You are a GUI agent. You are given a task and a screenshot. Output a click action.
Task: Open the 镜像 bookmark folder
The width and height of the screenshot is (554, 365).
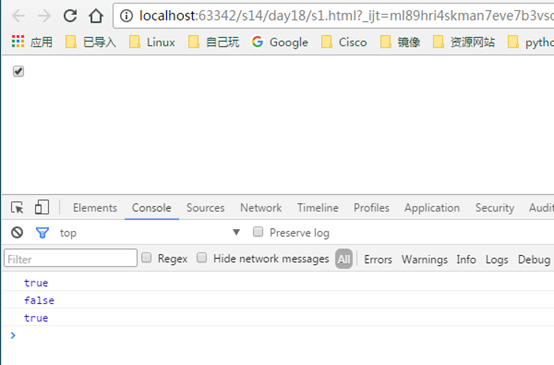coord(400,42)
